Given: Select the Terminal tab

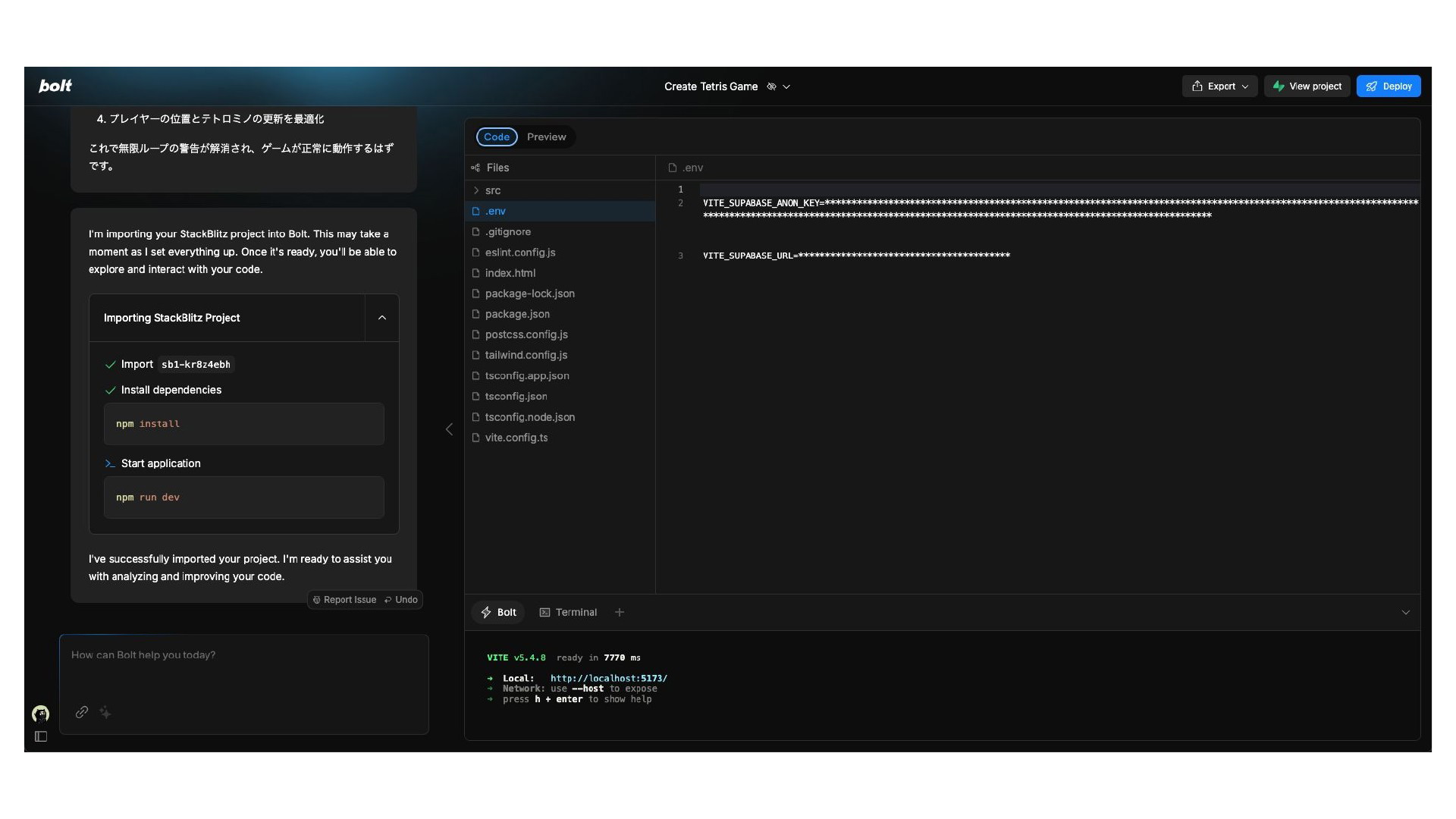Looking at the screenshot, I should pyautogui.click(x=568, y=612).
